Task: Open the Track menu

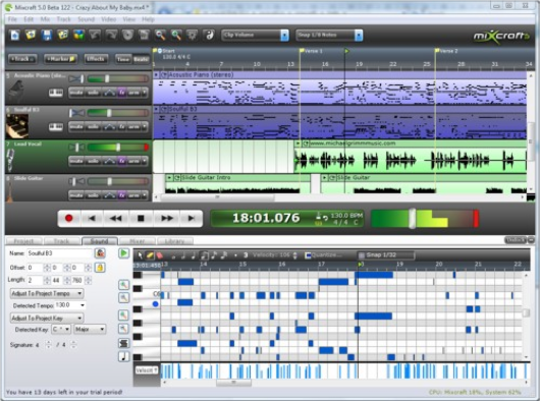Action: tap(64, 19)
